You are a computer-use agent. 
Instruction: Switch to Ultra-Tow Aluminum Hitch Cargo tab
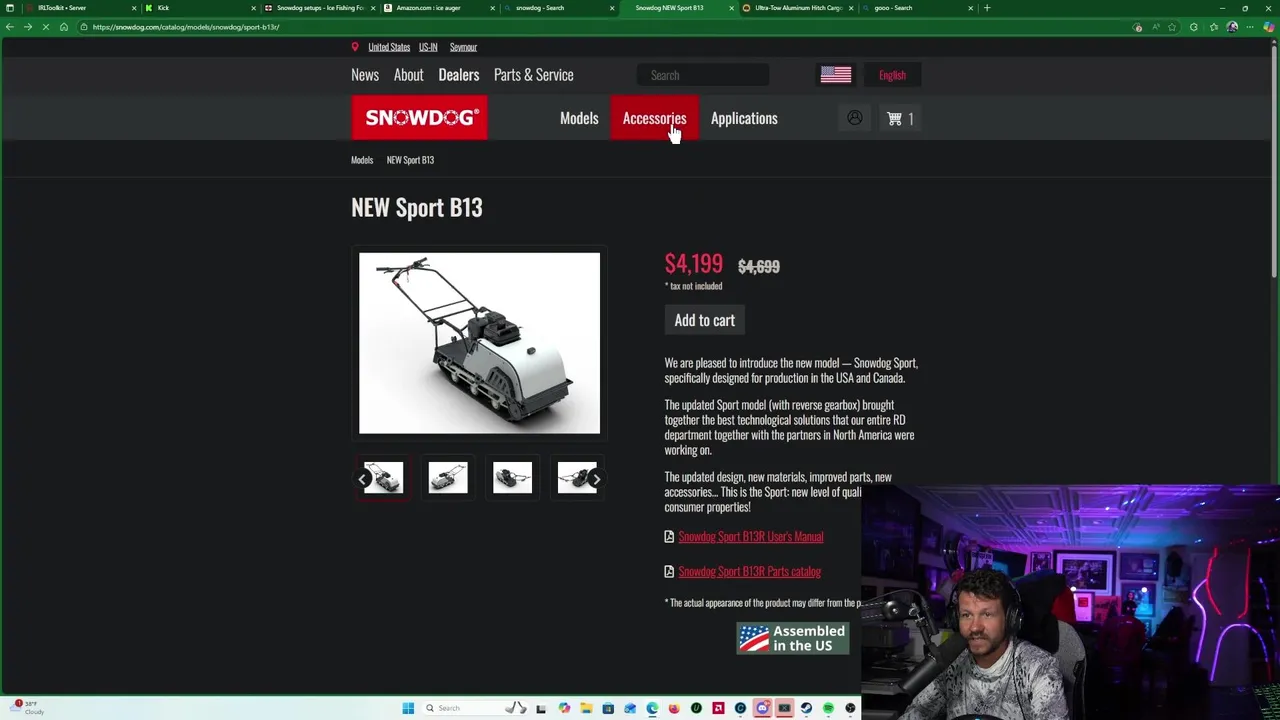[x=800, y=8]
